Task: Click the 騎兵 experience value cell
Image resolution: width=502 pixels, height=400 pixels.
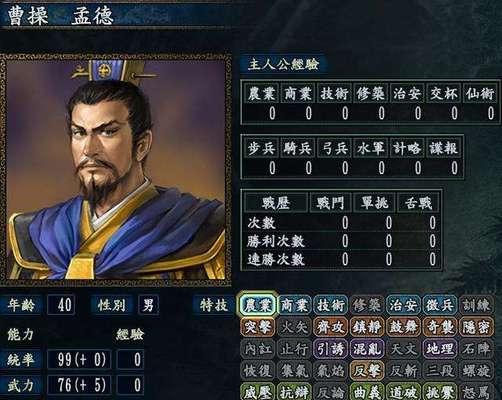Action: pyautogui.click(x=298, y=168)
